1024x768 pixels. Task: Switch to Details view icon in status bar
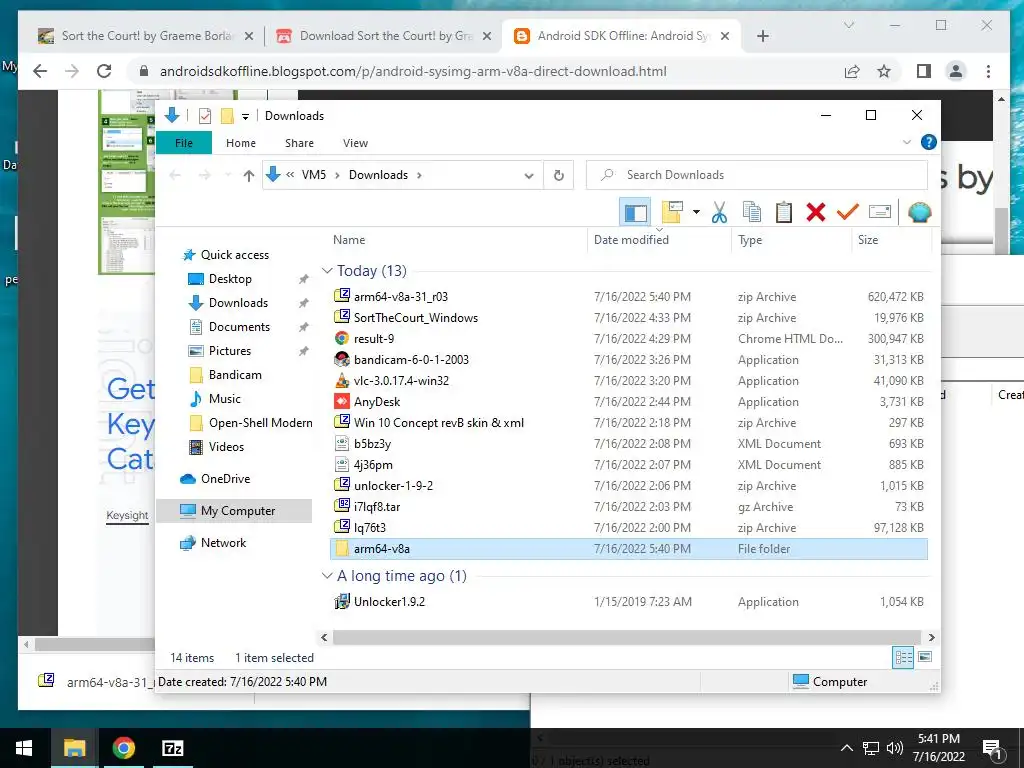point(903,658)
